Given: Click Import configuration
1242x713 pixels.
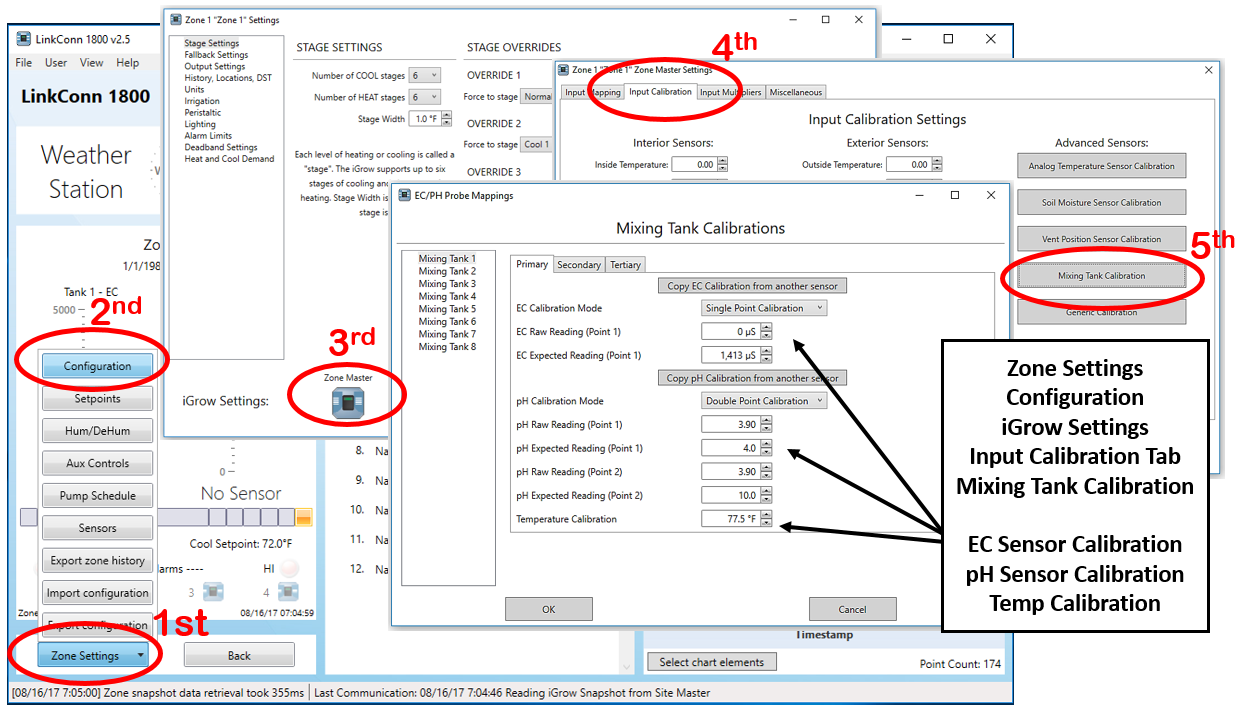Looking at the screenshot, I should (97, 593).
